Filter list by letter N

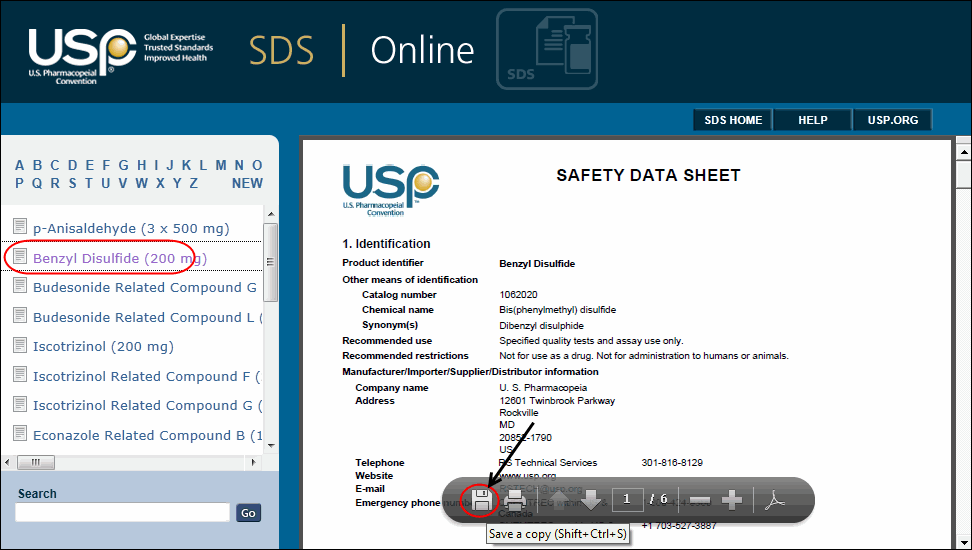click(239, 166)
